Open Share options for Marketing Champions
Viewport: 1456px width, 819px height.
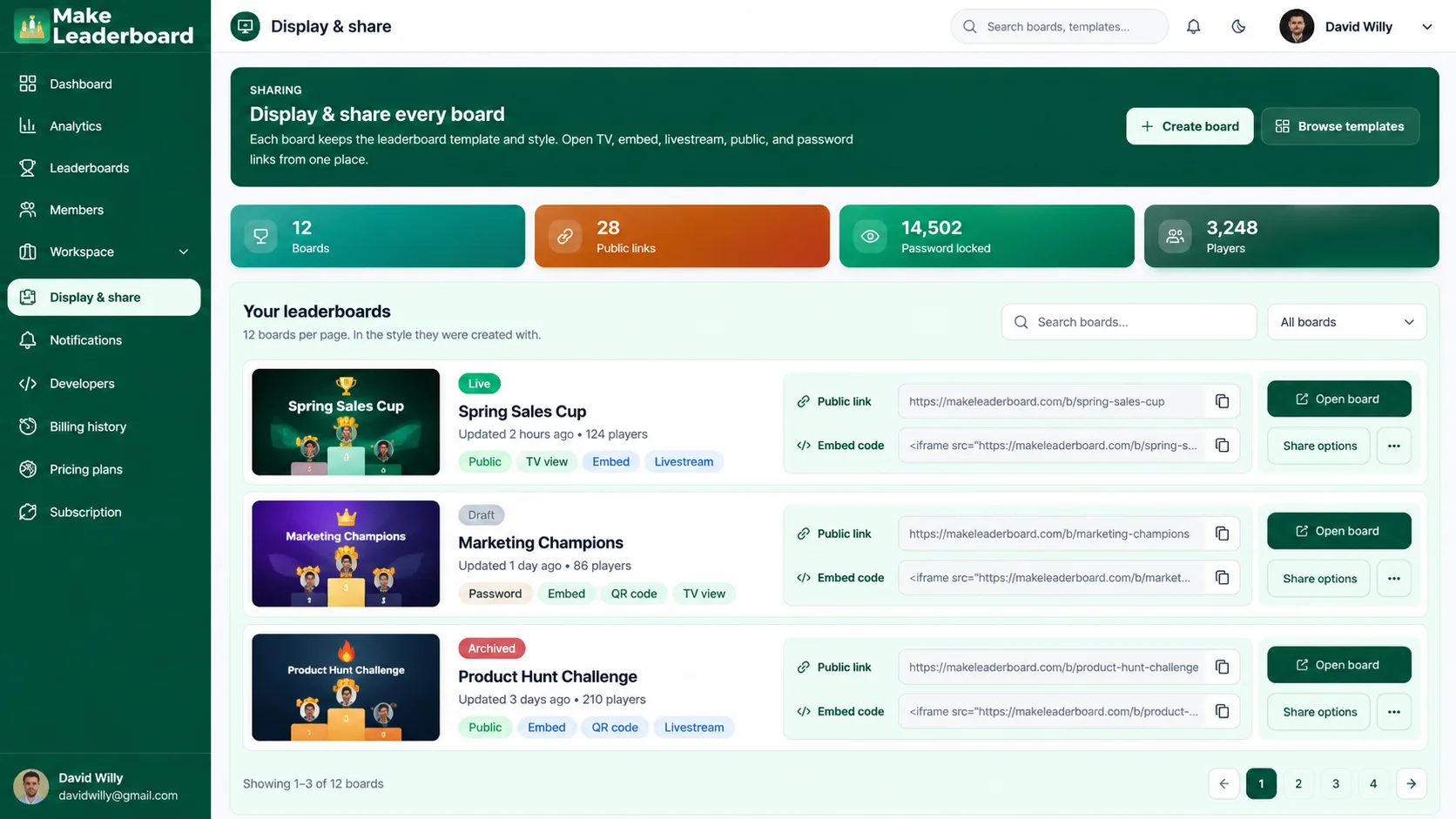pyautogui.click(x=1318, y=579)
